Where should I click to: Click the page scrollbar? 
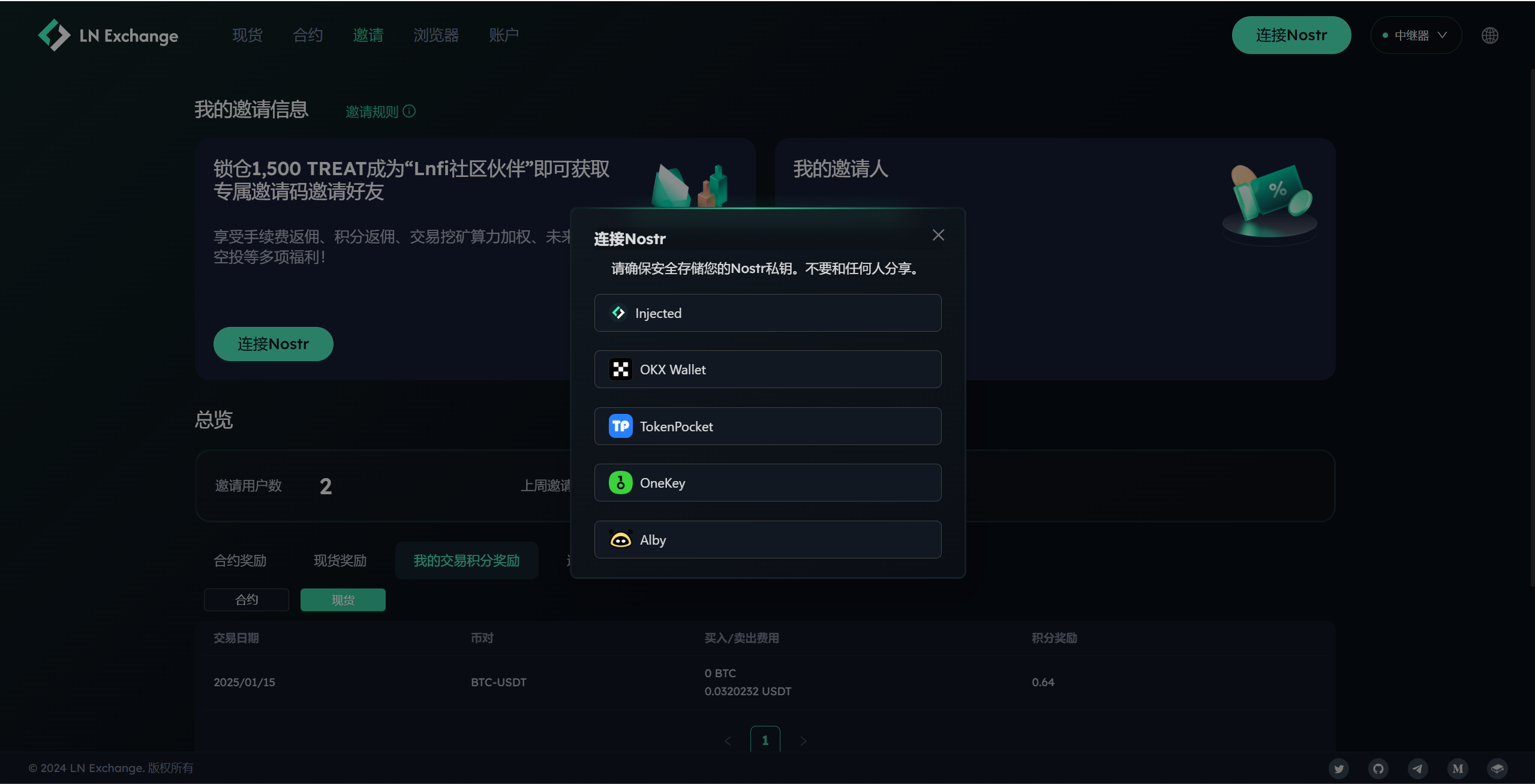point(1531,327)
